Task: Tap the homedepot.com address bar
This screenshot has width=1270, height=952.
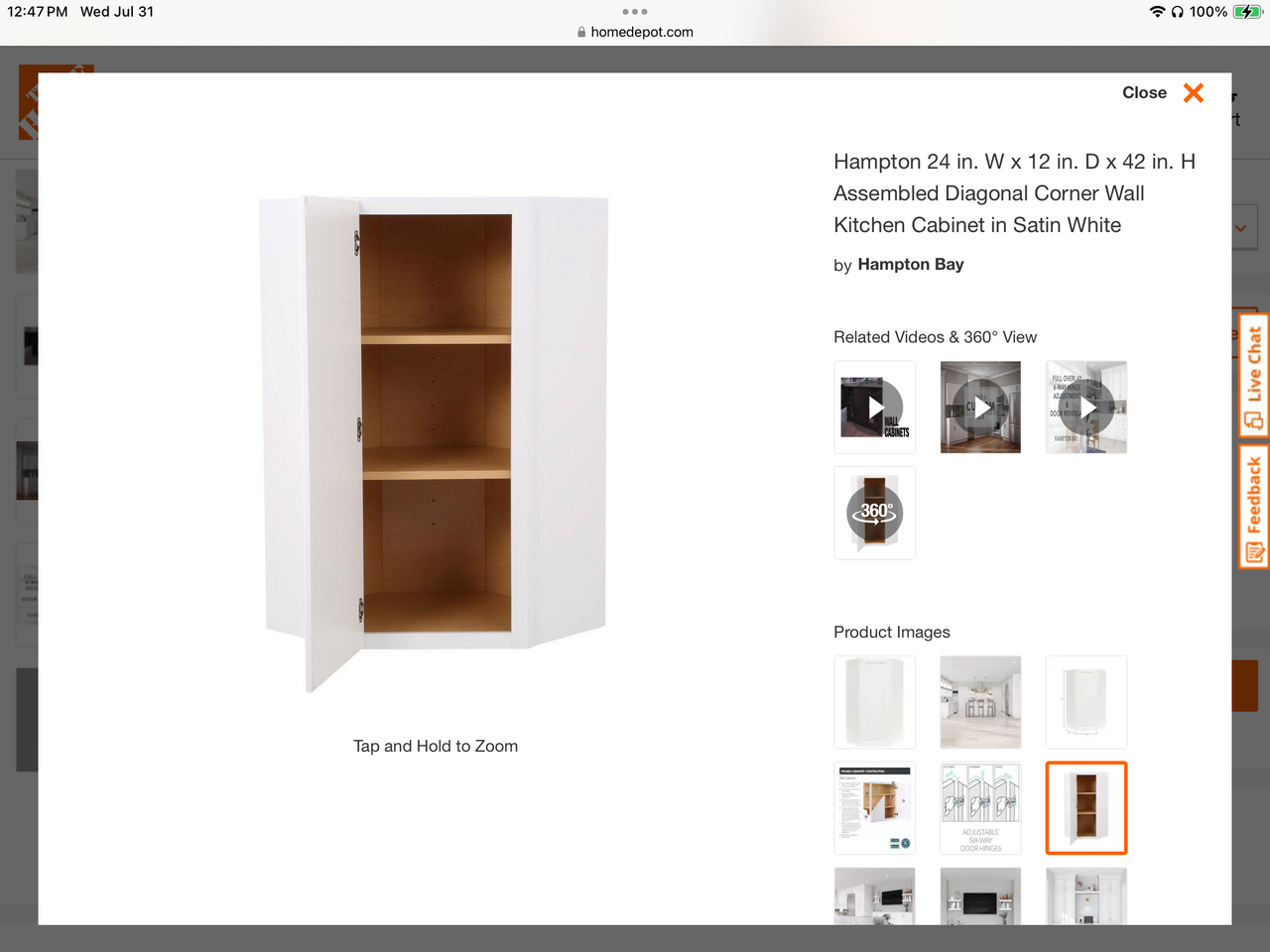Action: (635, 32)
